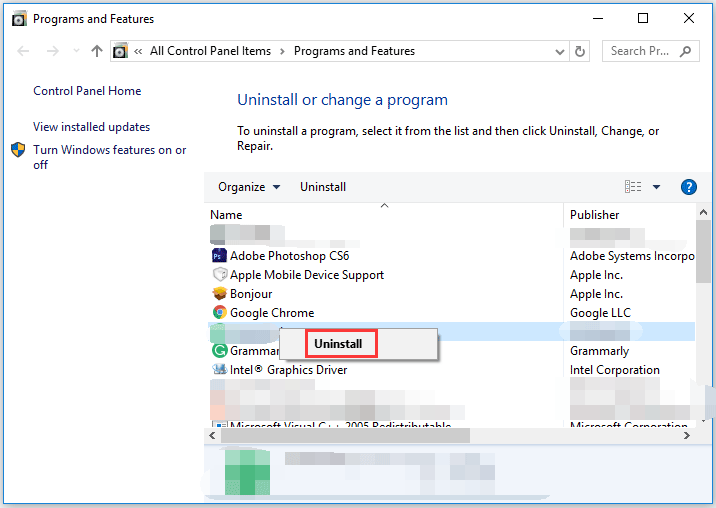Screen dimensions: 716x508
Task: Open Turn Windows features on or off
Action: (x=110, y=157)
